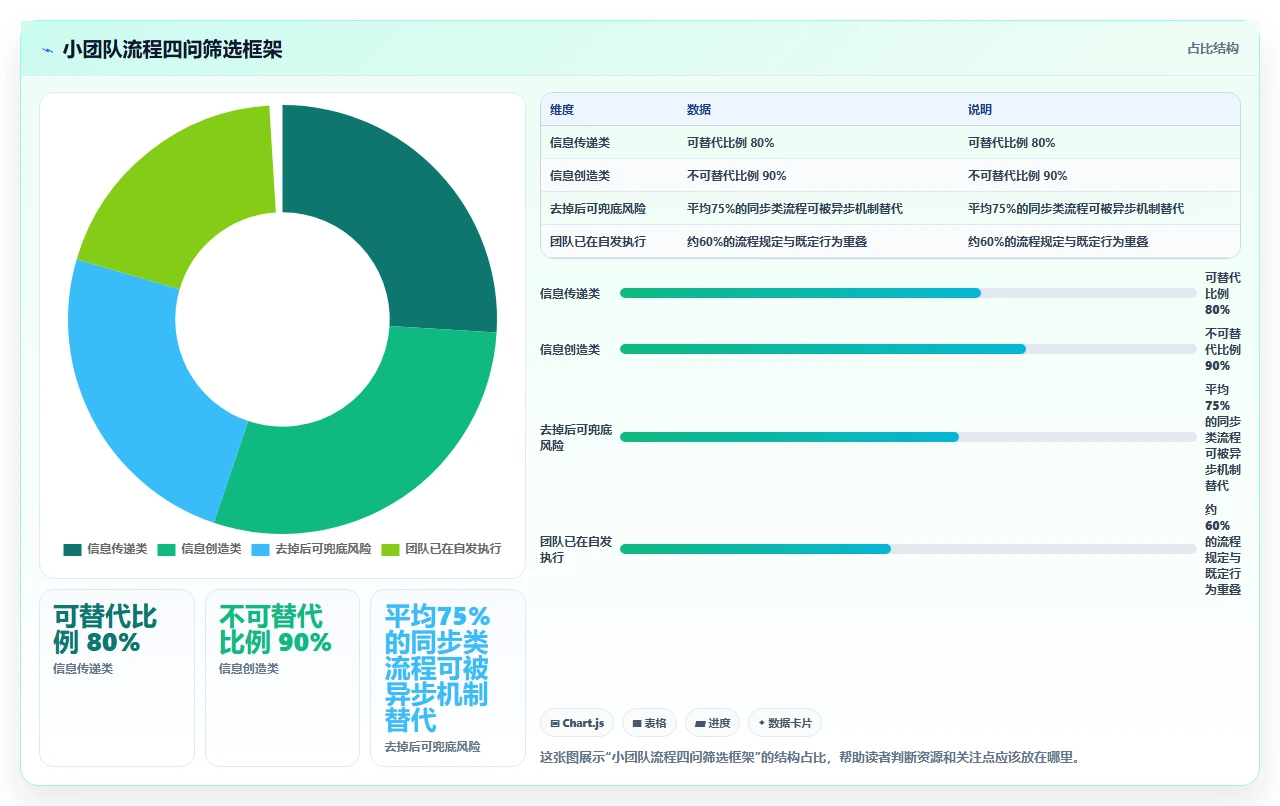Toggle the 信息创造类 legend swatch
Image resolution: width=1280 pixels, height=806 pixels.
point(166,549)
